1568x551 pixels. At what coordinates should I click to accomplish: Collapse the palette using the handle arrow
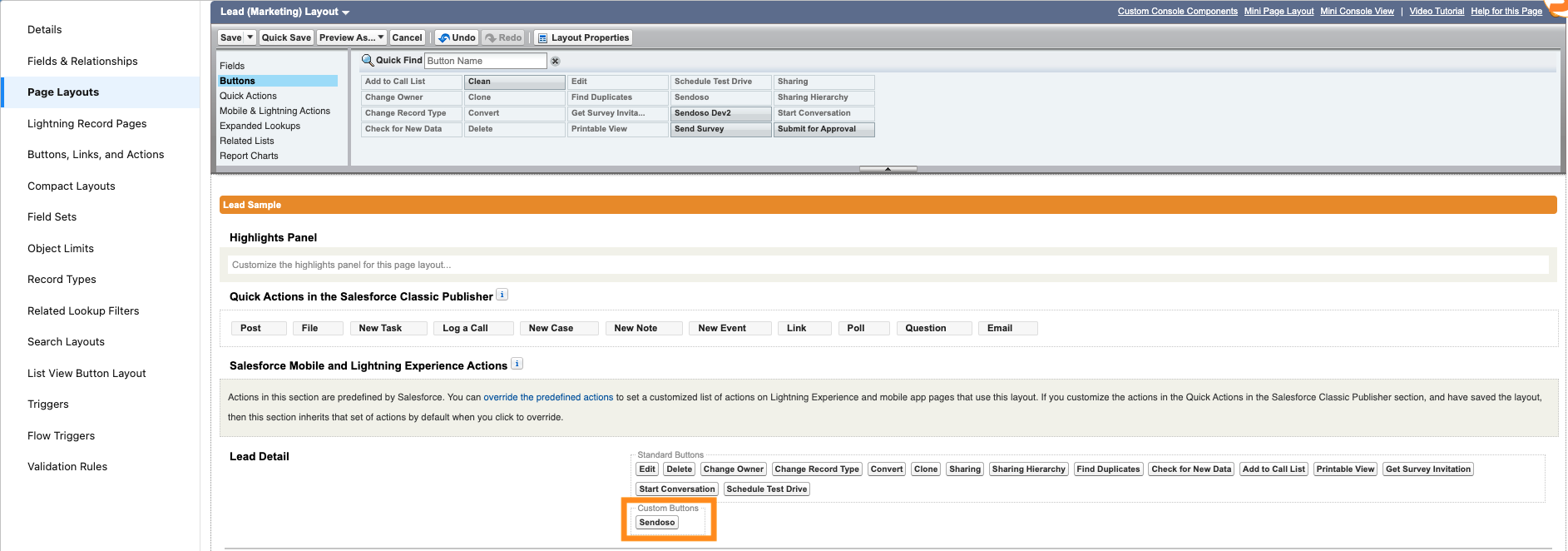888,169
